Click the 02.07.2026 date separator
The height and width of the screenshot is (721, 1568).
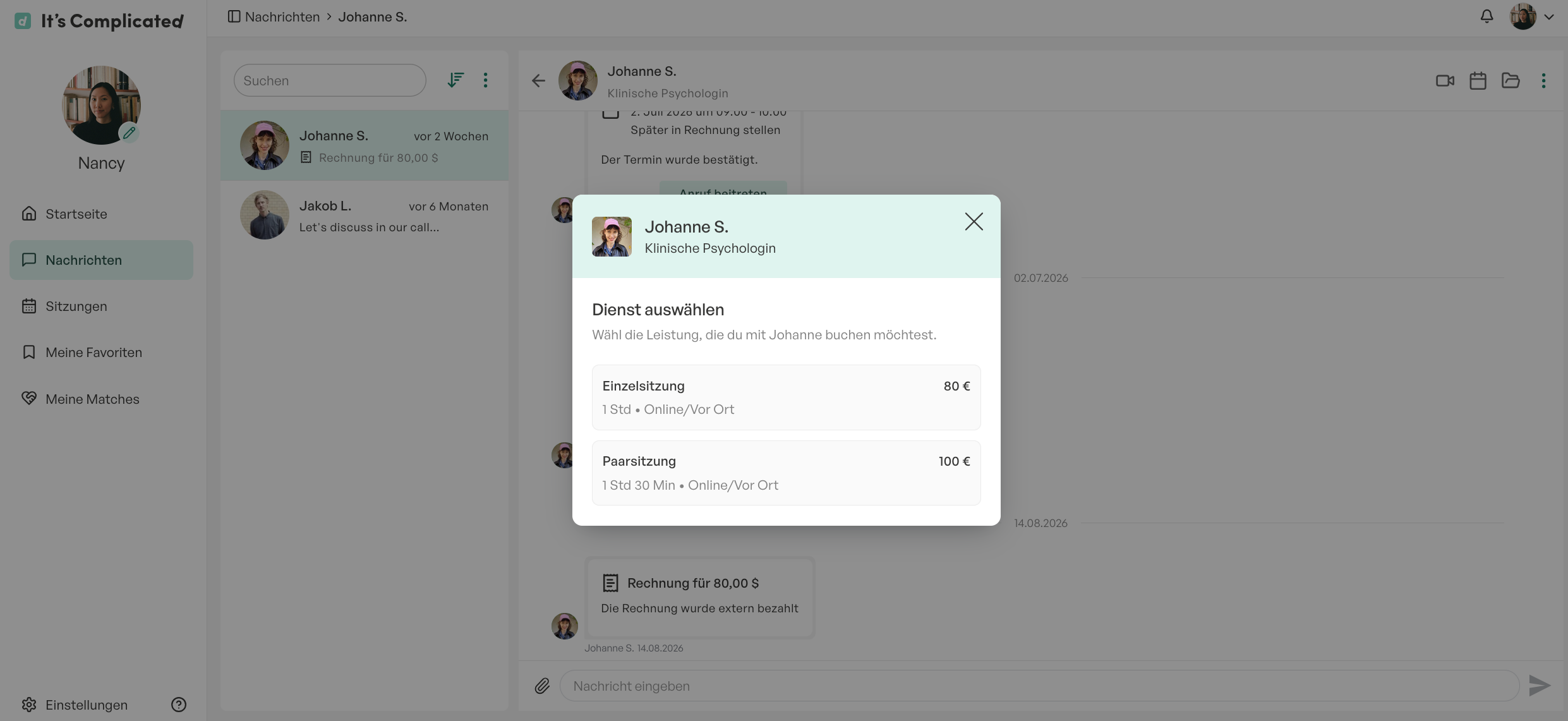point(1040,278)
